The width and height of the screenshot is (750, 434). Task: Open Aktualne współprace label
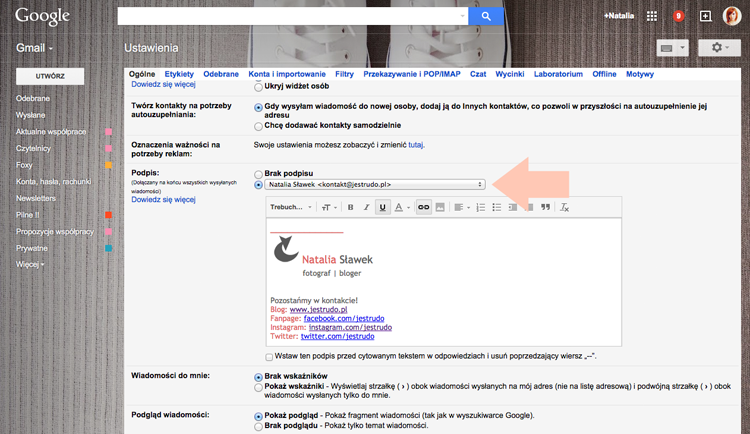click(51, 132)
